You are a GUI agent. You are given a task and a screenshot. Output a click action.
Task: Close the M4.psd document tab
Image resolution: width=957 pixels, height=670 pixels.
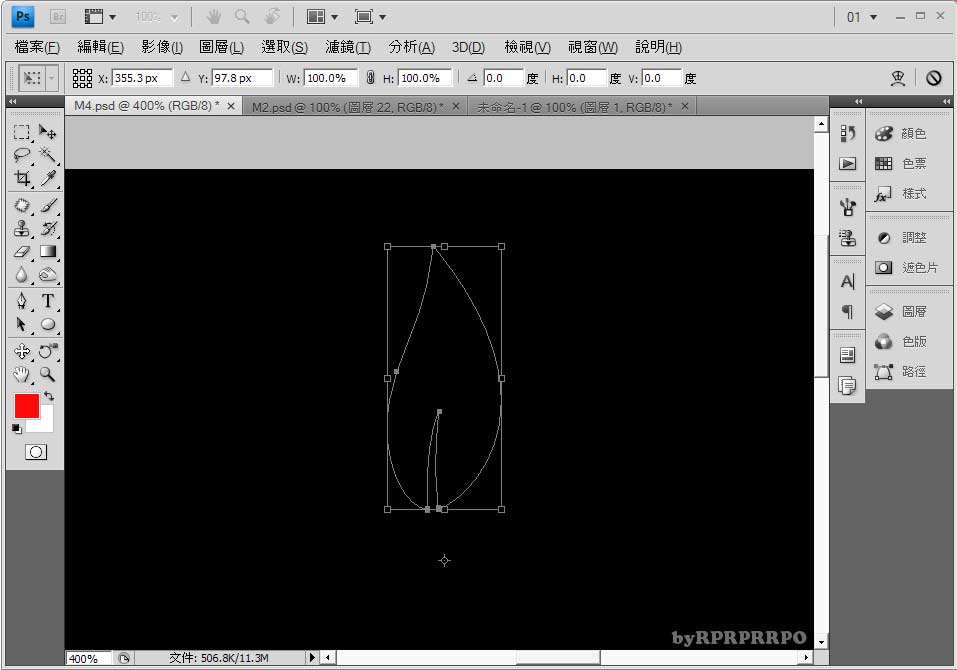pos(231,106)
